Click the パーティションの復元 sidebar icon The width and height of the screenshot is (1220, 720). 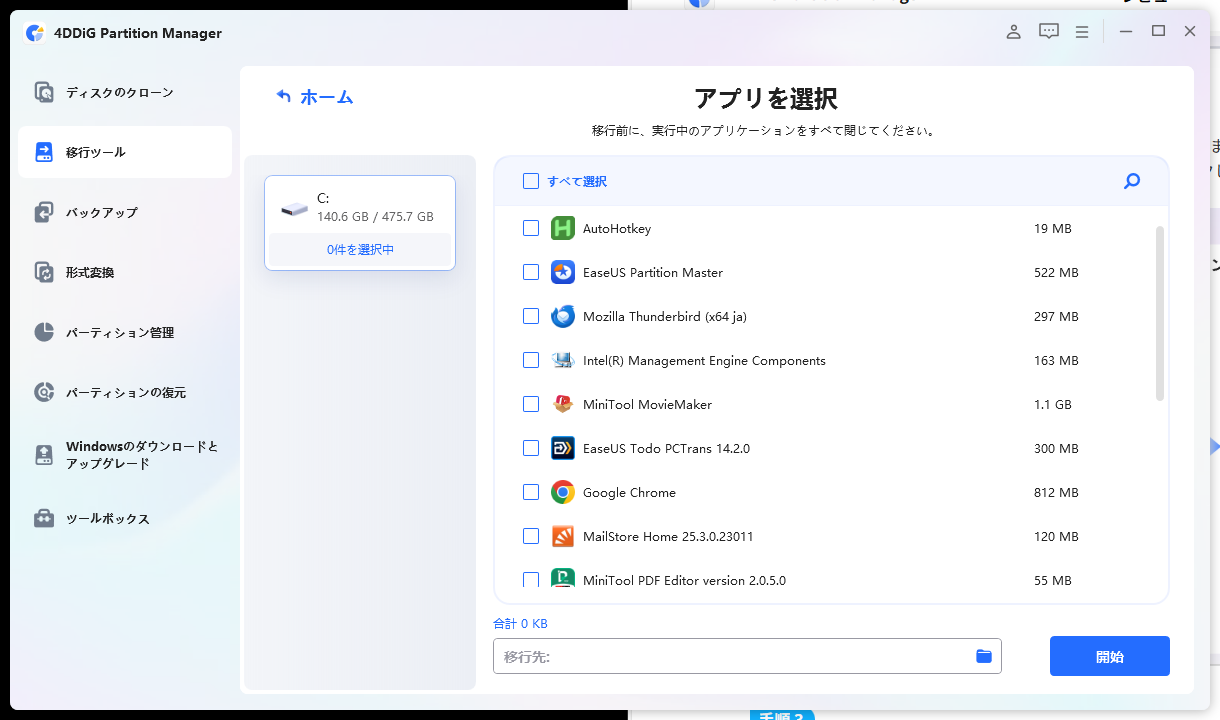(x=44, y=392)
